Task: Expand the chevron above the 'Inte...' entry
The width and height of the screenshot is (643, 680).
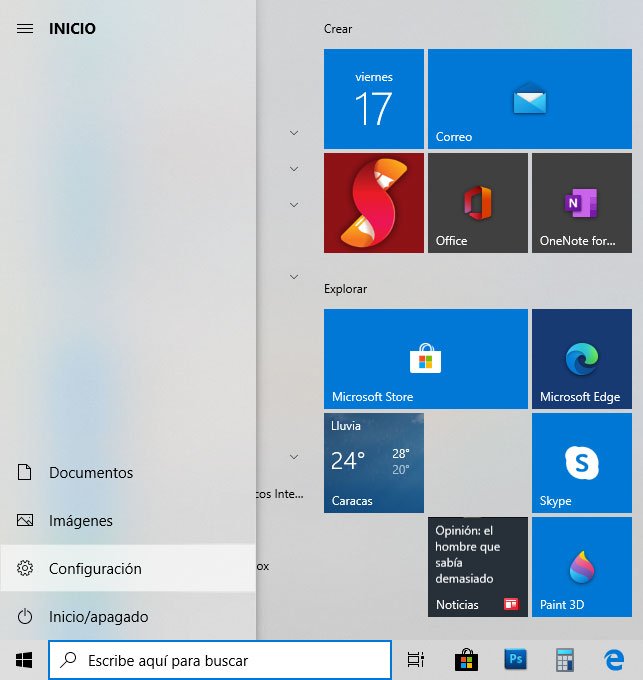Action: point(294,457)
